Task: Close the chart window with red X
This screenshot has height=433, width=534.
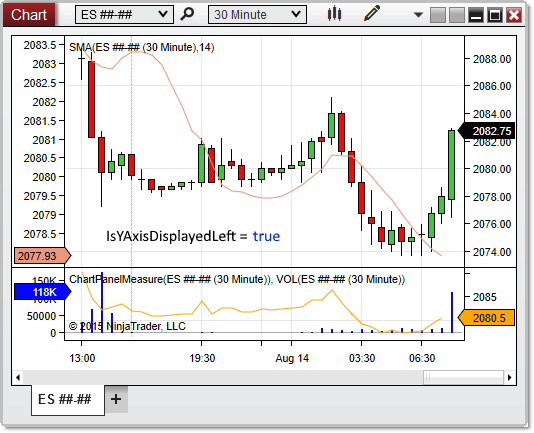Action: (x=514, y=15)
